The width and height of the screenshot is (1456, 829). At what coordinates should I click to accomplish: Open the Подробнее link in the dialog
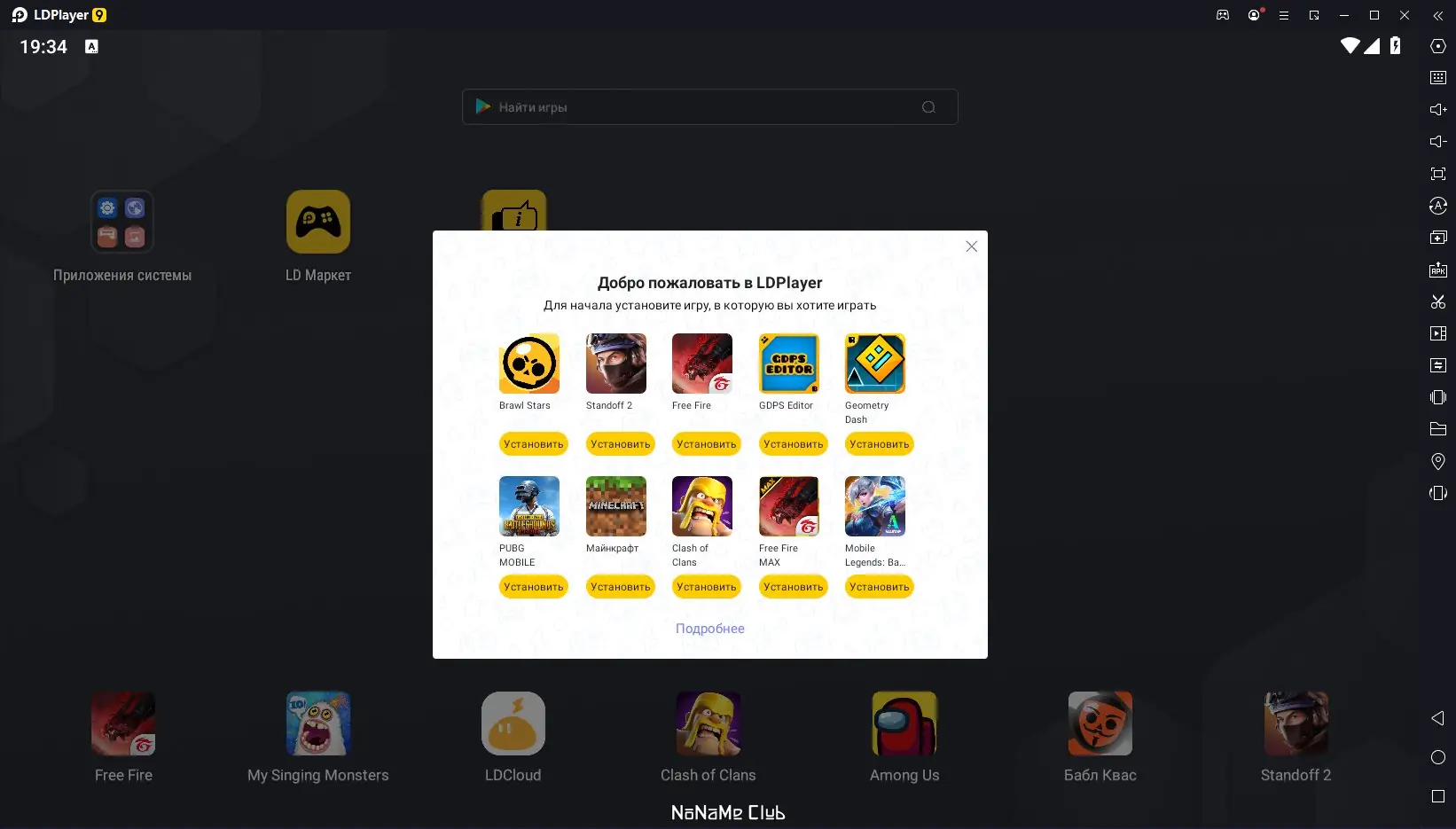(710, 629)
